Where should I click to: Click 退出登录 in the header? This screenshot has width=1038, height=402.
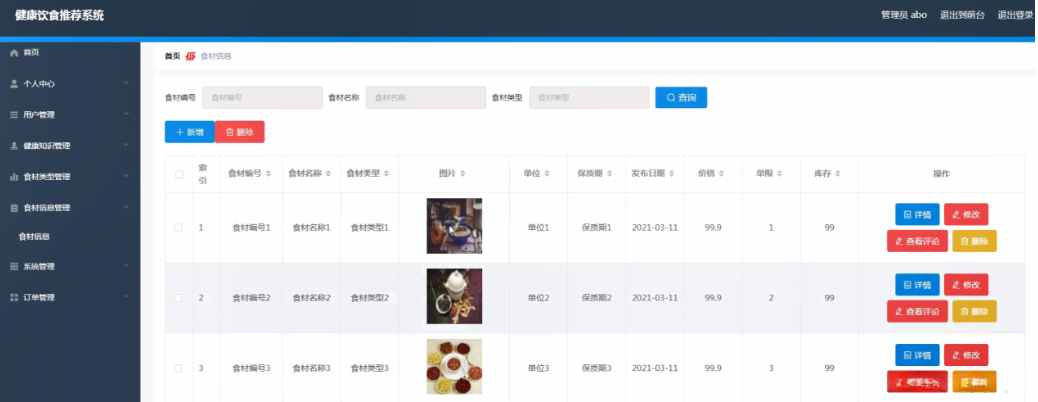pos(1016,15)
